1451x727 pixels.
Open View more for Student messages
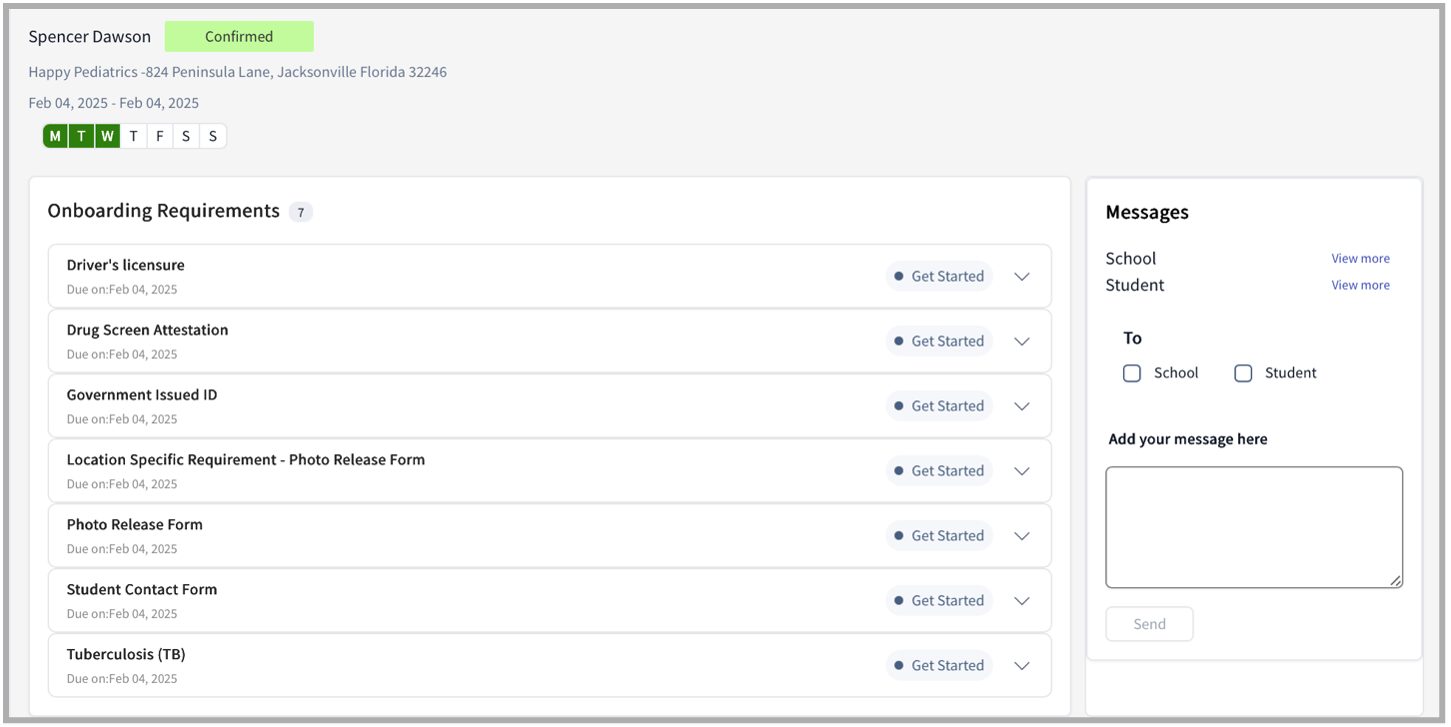[x=1360, y=285]
